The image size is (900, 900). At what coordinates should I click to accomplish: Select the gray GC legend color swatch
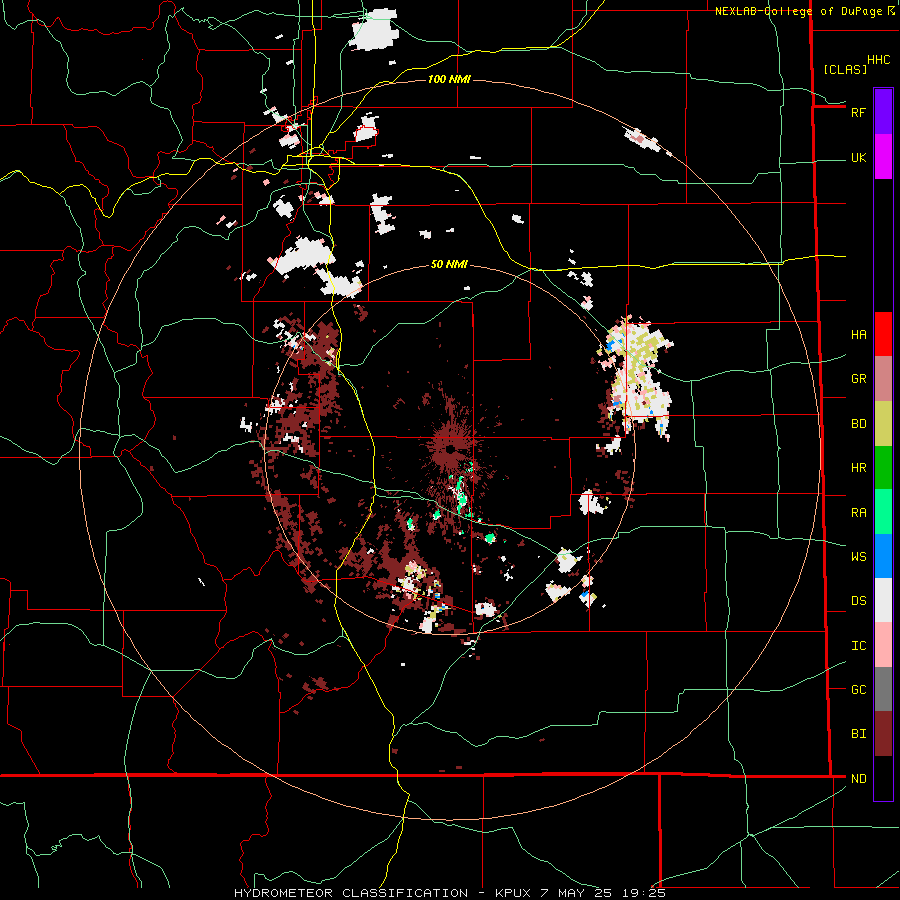click(883, 689)
